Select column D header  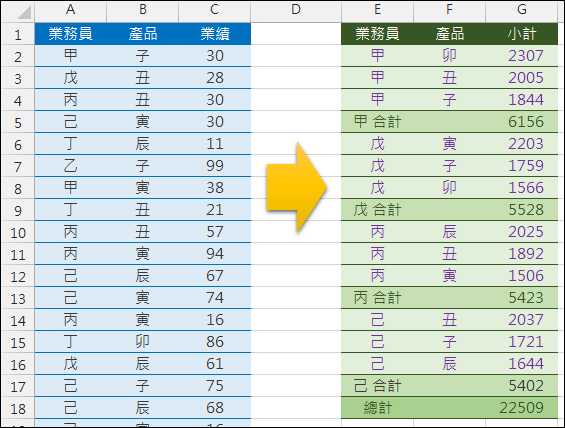[x=296, y=12]
